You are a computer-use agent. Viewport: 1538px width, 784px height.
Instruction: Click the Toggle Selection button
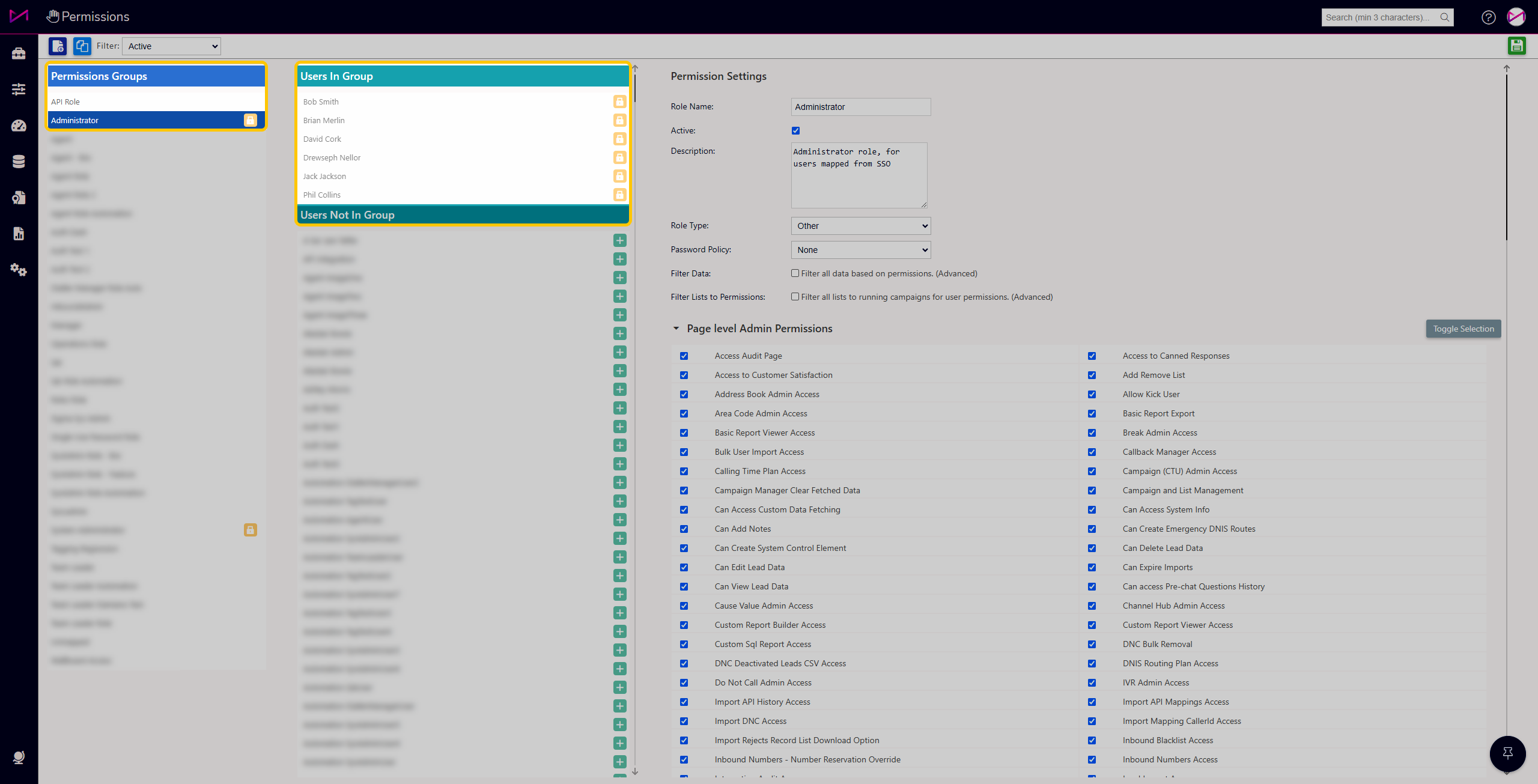tap(1464, 329)
